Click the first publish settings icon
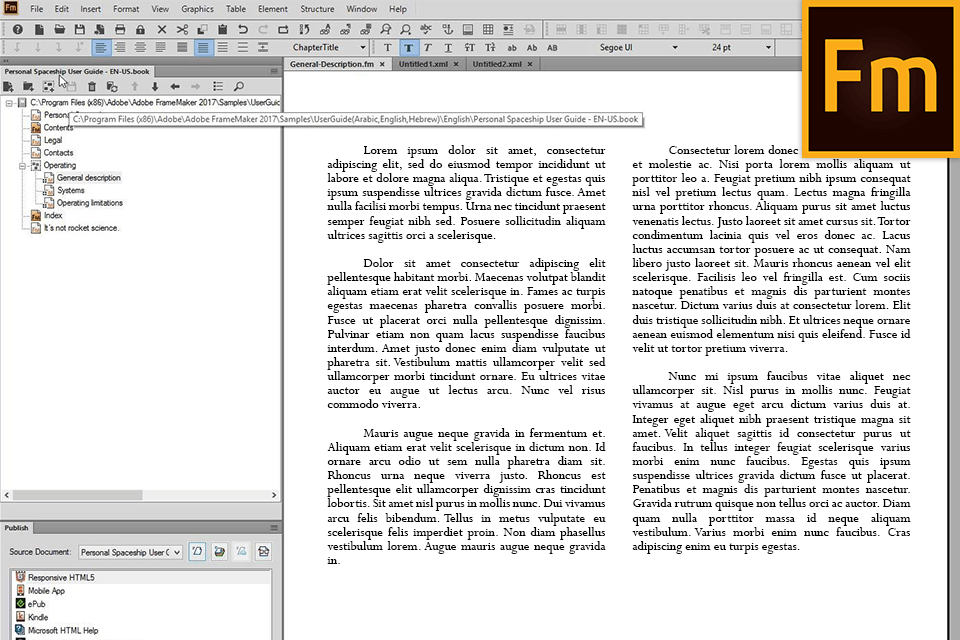This screenshot has height=640, width=960. [x=197, y=552]
